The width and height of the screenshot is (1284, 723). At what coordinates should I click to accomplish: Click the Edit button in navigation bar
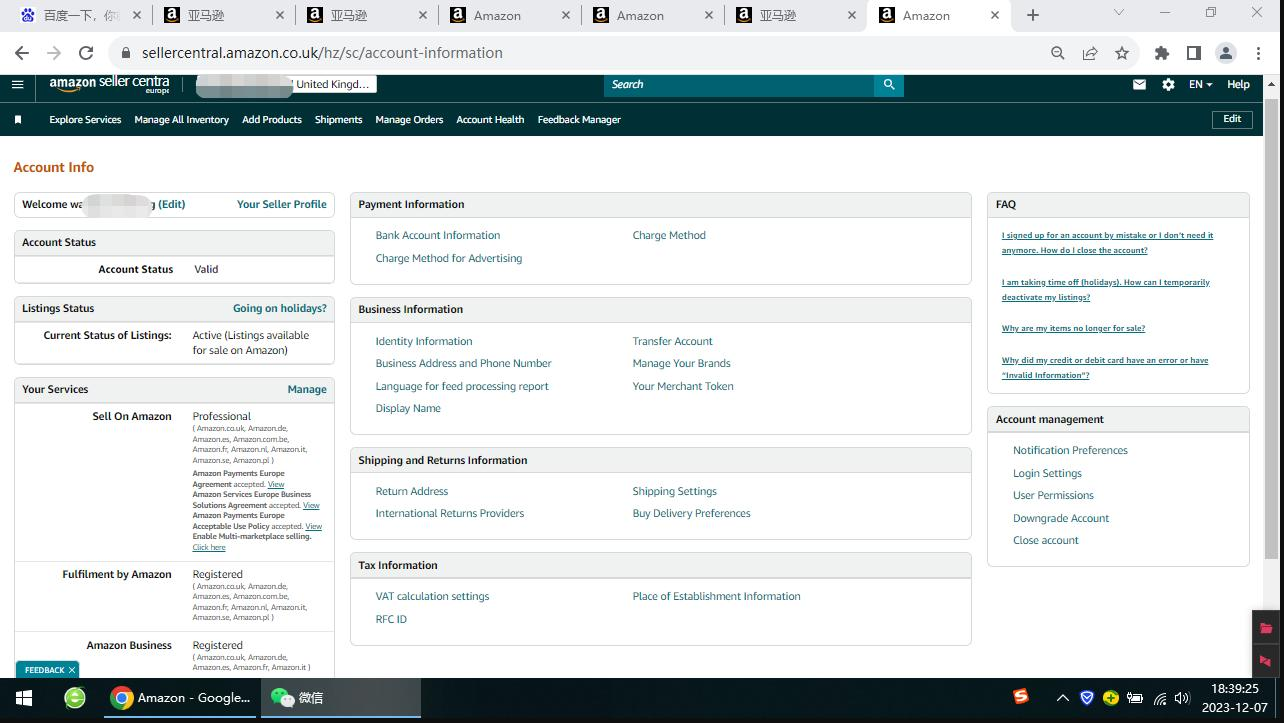click(x=1232, y=119)
